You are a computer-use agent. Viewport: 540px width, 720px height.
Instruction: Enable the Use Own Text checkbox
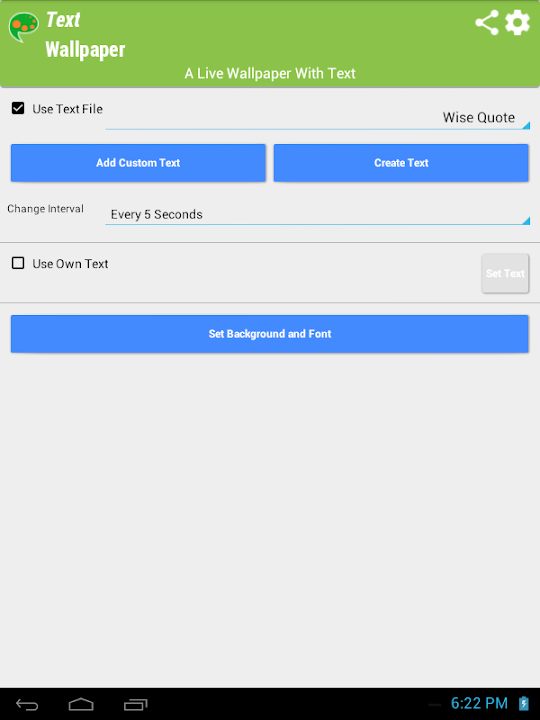click(18, 263)
